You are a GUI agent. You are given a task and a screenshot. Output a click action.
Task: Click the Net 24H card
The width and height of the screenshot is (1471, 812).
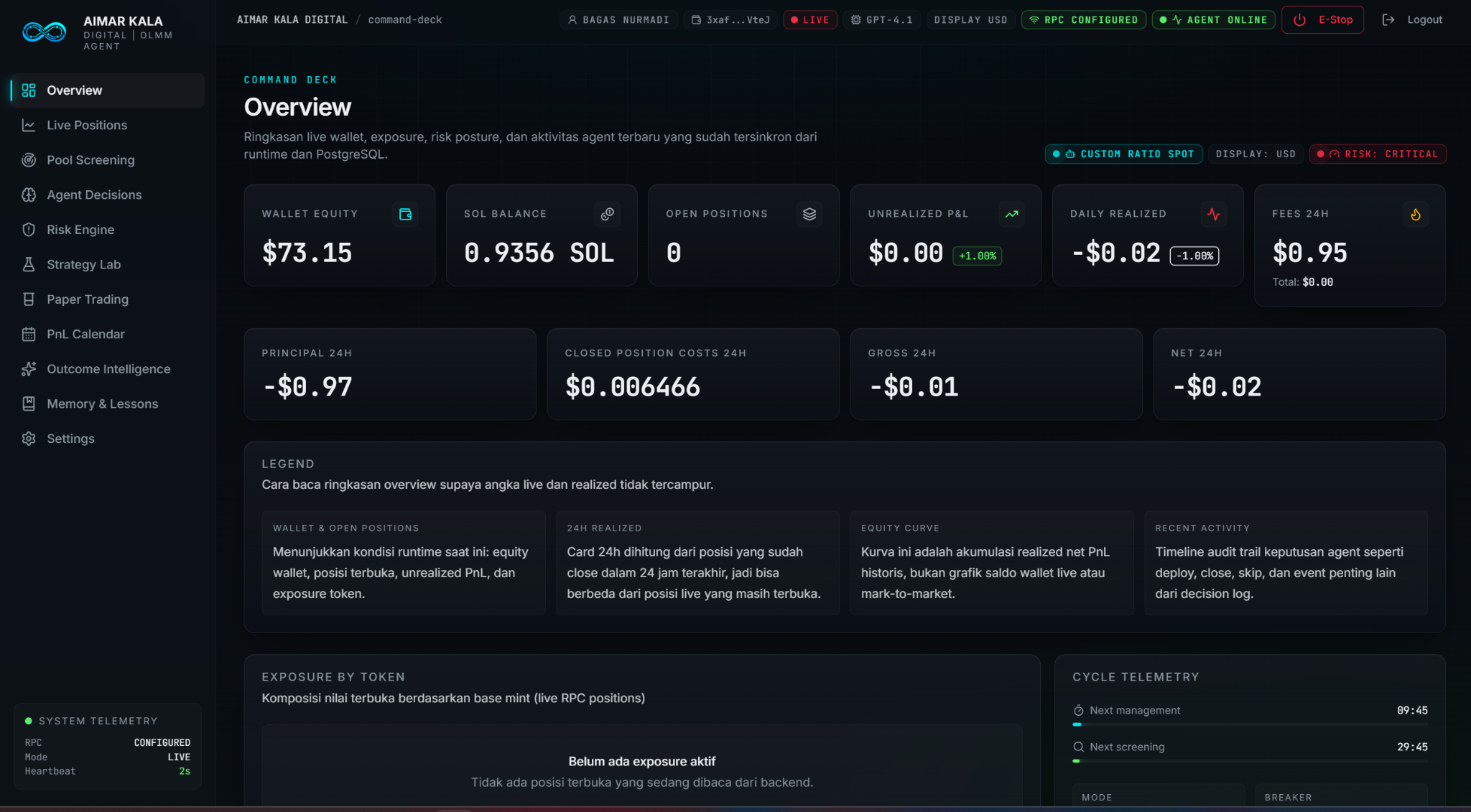tap(1299, 374)
